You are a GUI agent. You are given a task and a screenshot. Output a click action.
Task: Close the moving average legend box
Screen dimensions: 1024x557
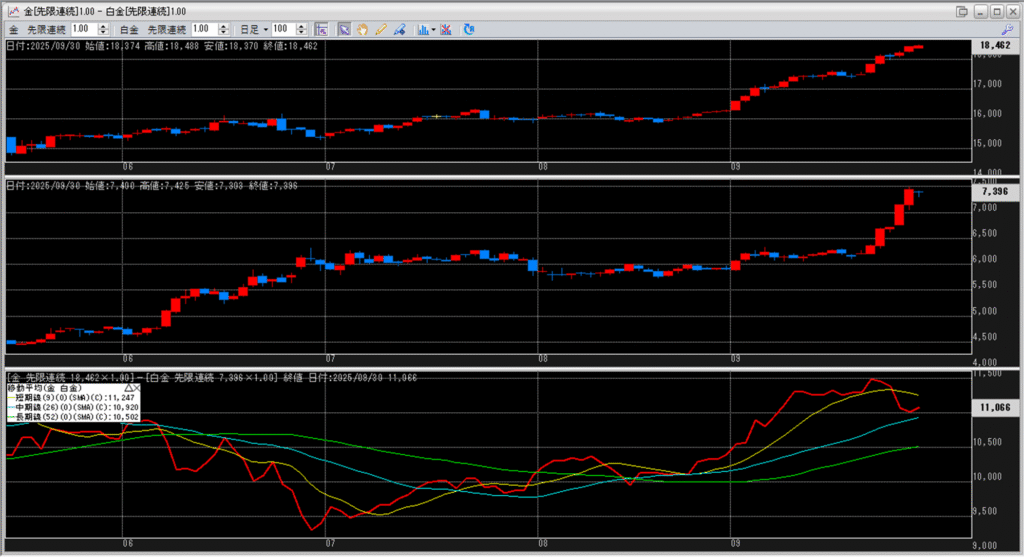tap(137, 386)
